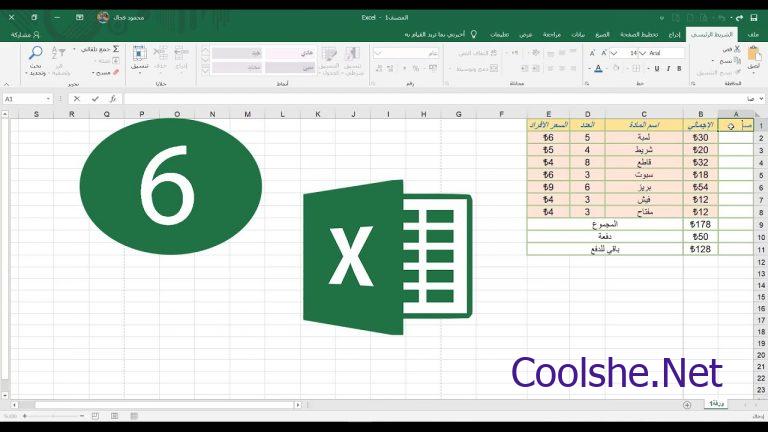
Task: Click the Redo arrow in title bar
Action: (739, 18)
